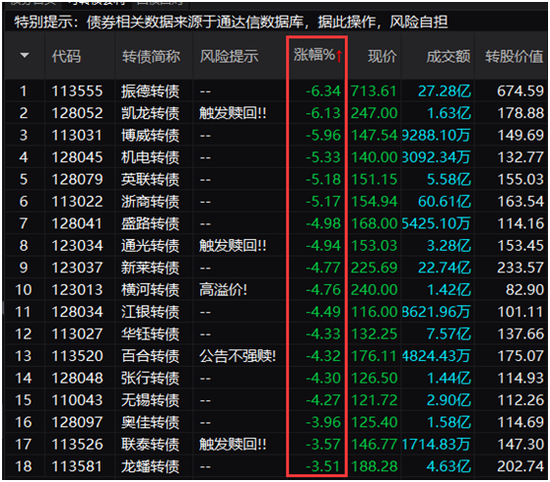Select bond code 113555
The image size is (550, 482).
click(77, 91)
